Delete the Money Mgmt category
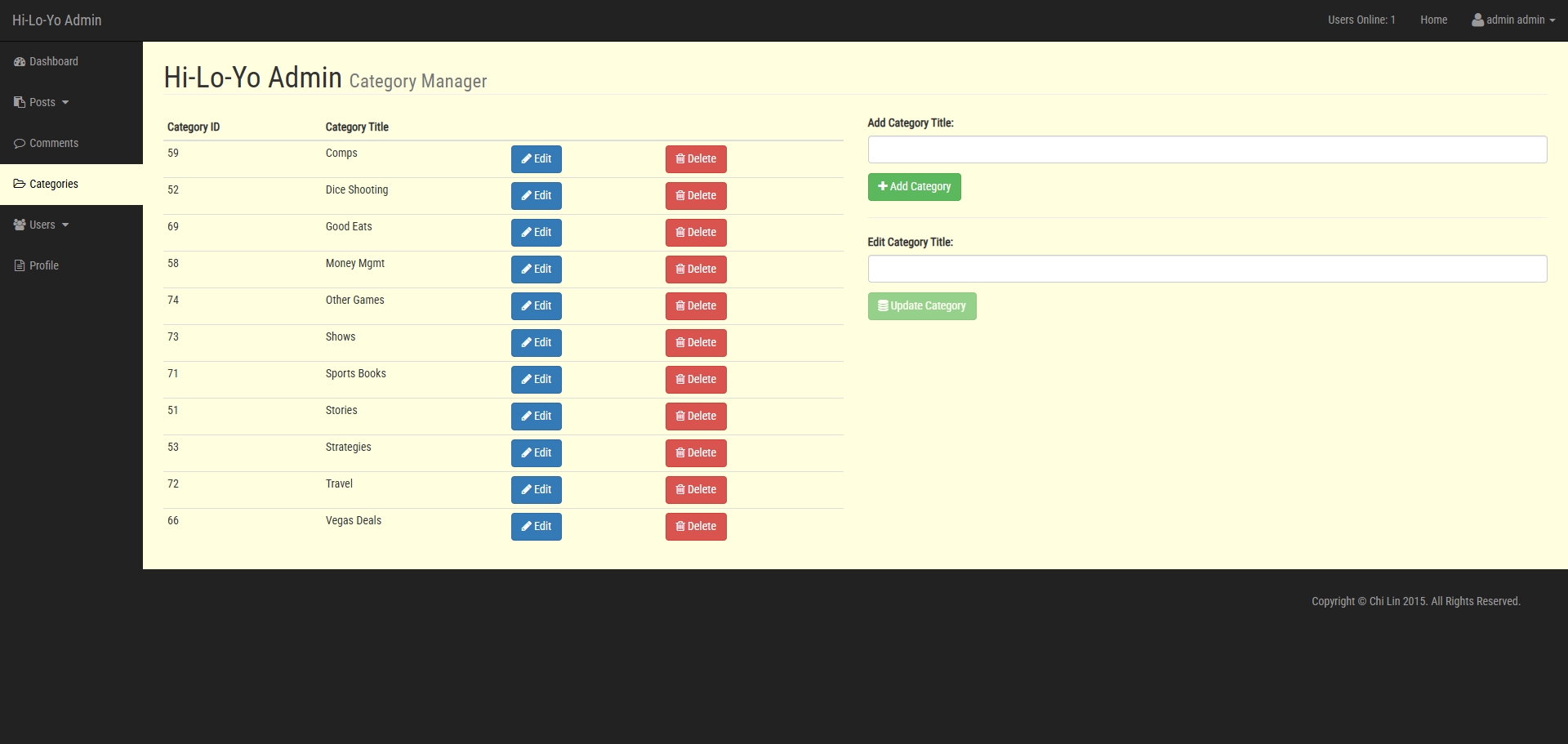This screenshot has height=744, width=1568. pos(696,270)
